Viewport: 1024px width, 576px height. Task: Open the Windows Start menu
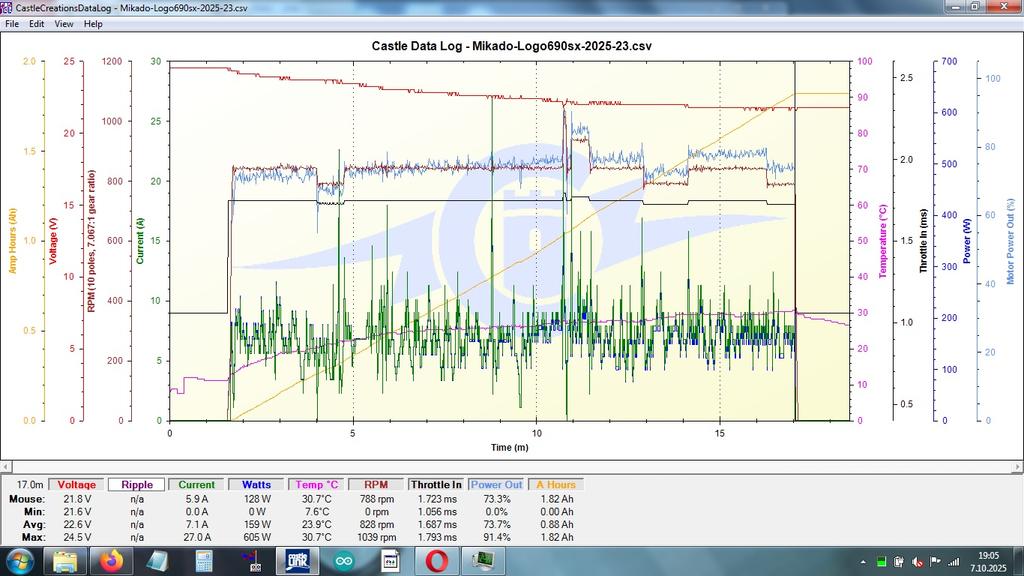pos(19,561)
